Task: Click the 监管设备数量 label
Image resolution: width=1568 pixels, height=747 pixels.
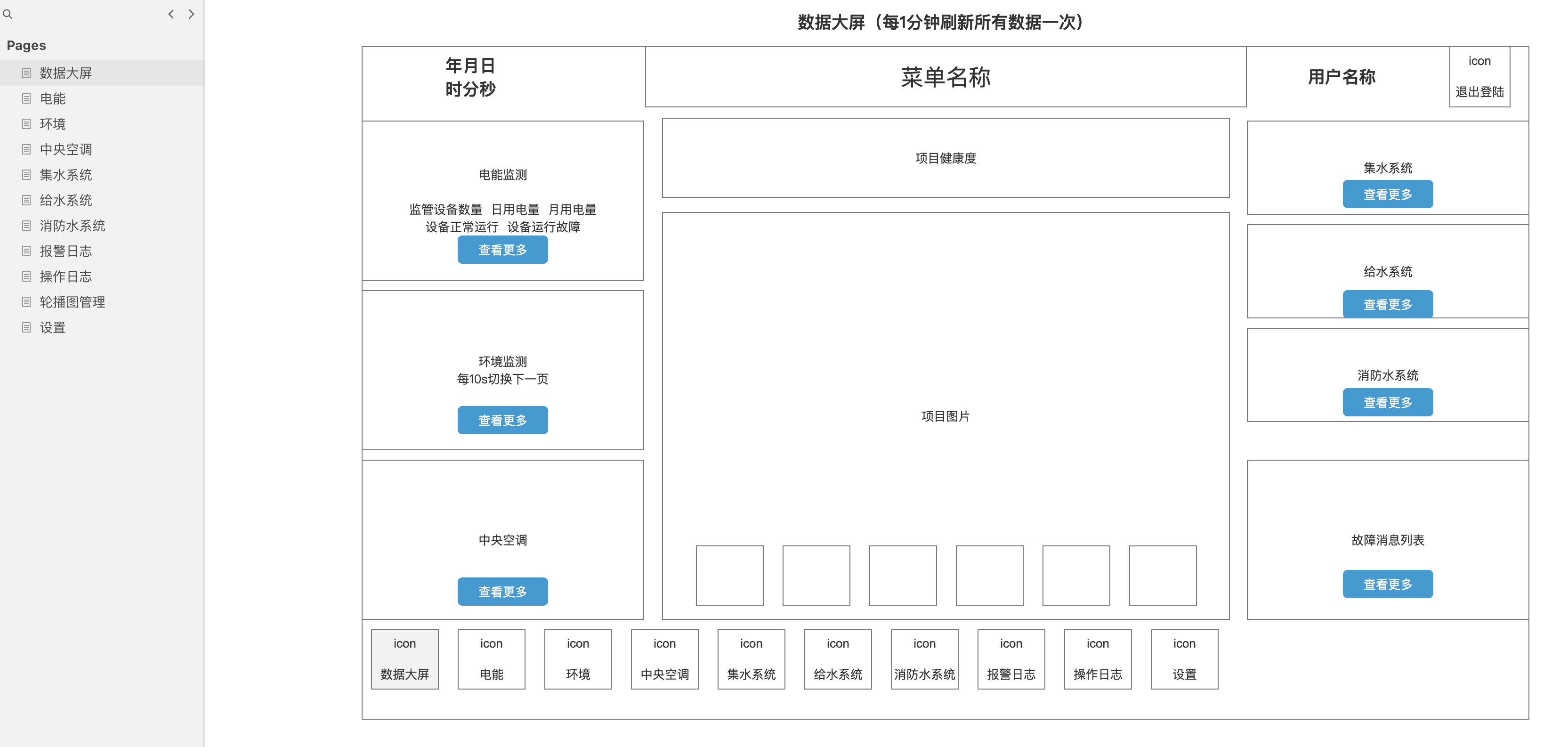Action: tap(445, 210)
